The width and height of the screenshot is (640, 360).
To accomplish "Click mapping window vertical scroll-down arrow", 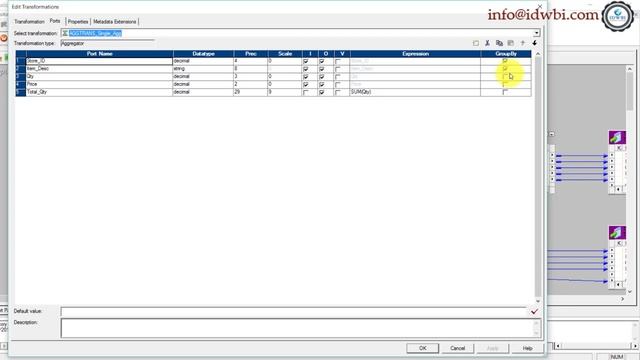I will pyautogui.click(x=630, y=291).
